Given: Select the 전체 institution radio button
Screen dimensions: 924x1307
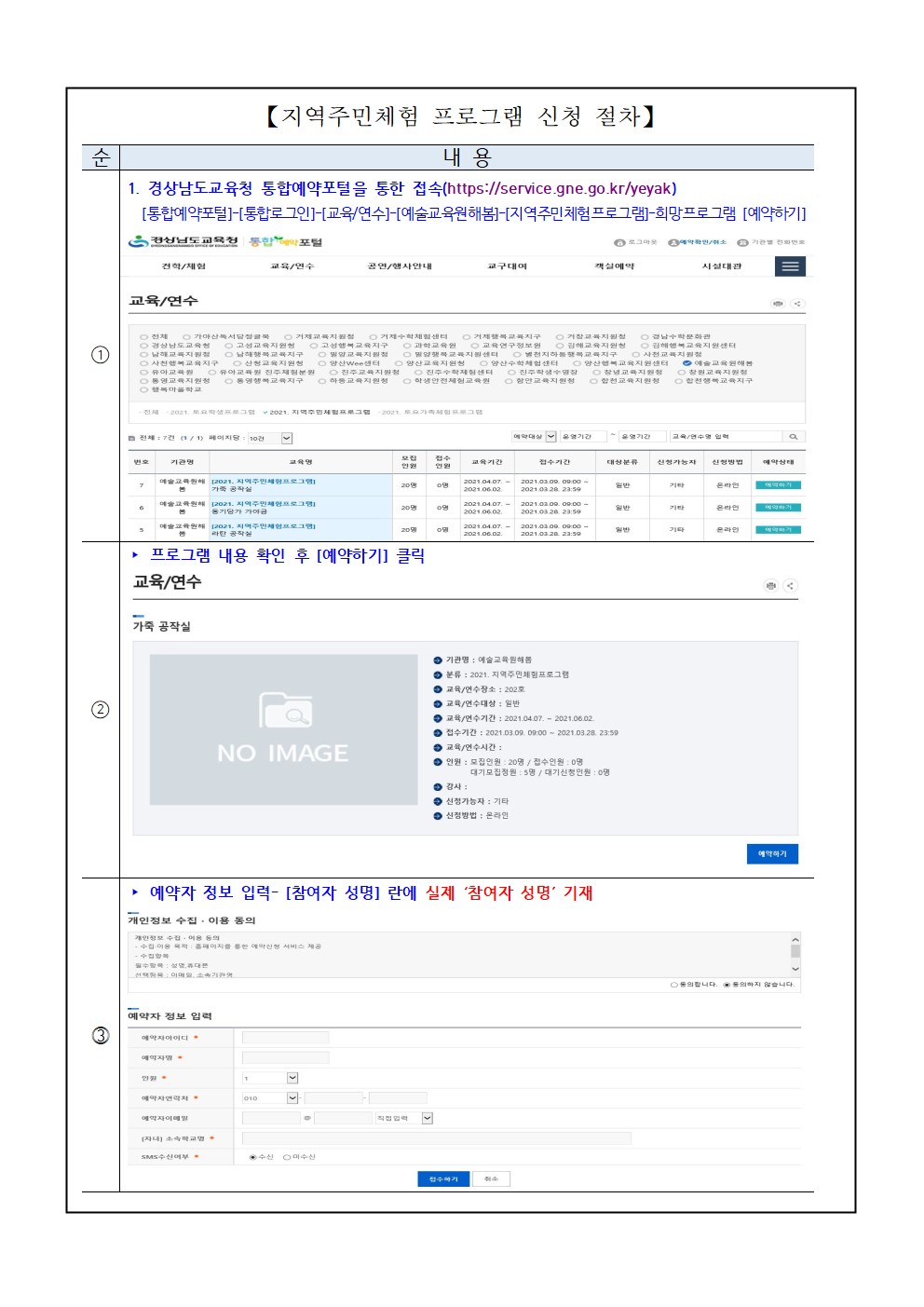Looking at the screenshot, I should pos(143,336).
